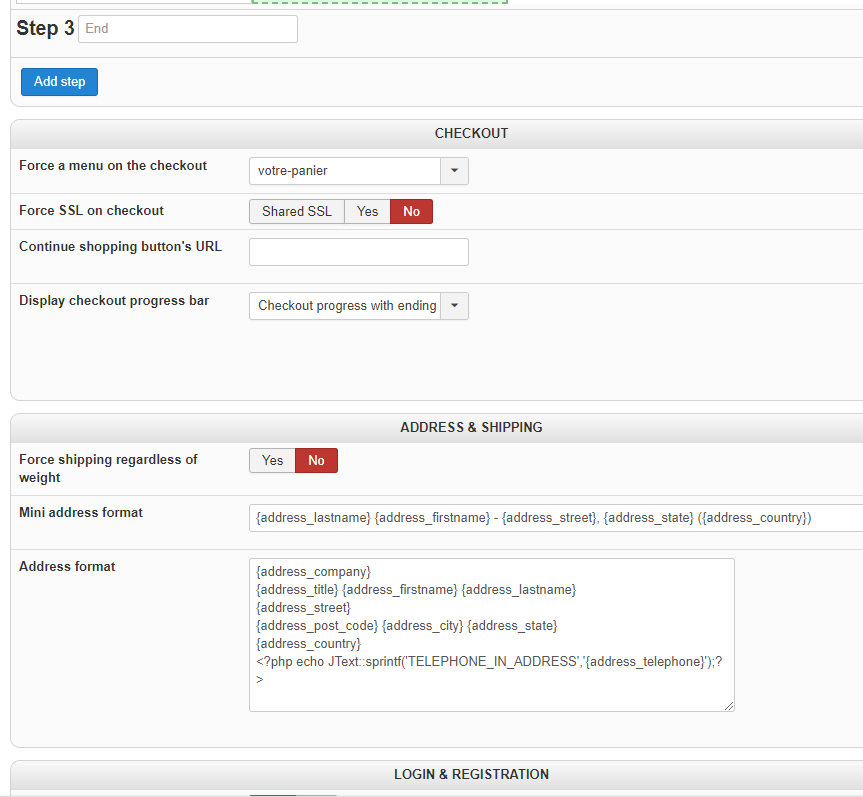Image resolution: width=863 pixels, height=797 pixels.
Task: Click the Mini address format field
Action: 556,518
